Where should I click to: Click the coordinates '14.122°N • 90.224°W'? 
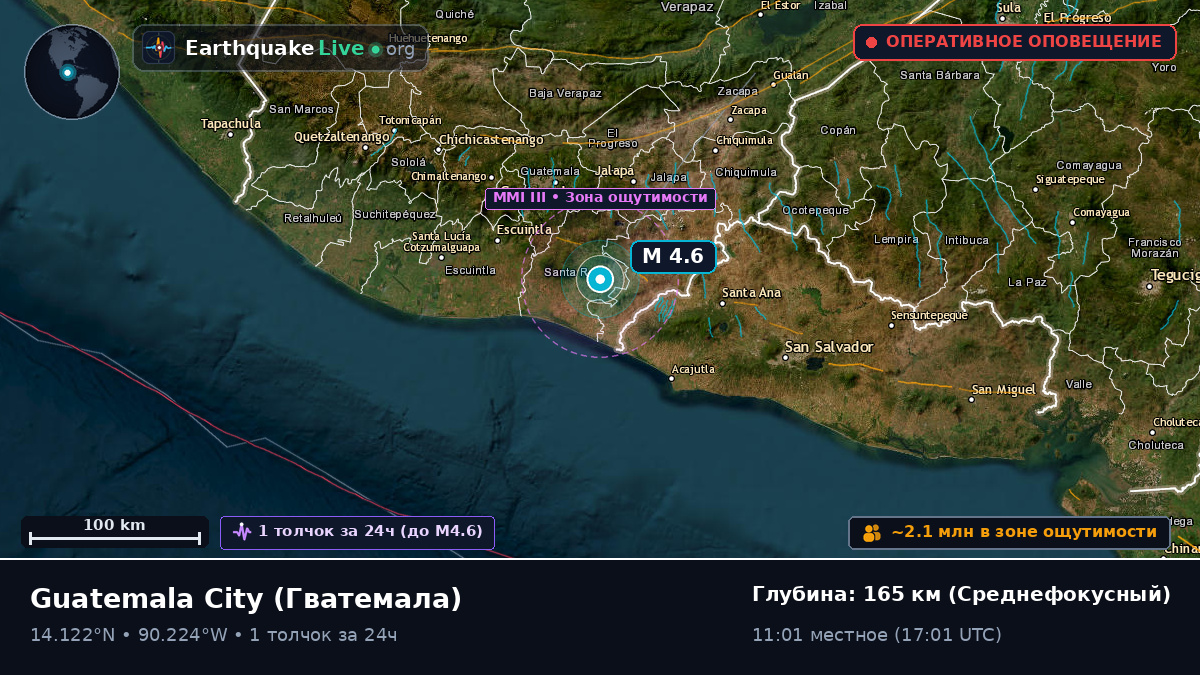(x=135, y=635)
